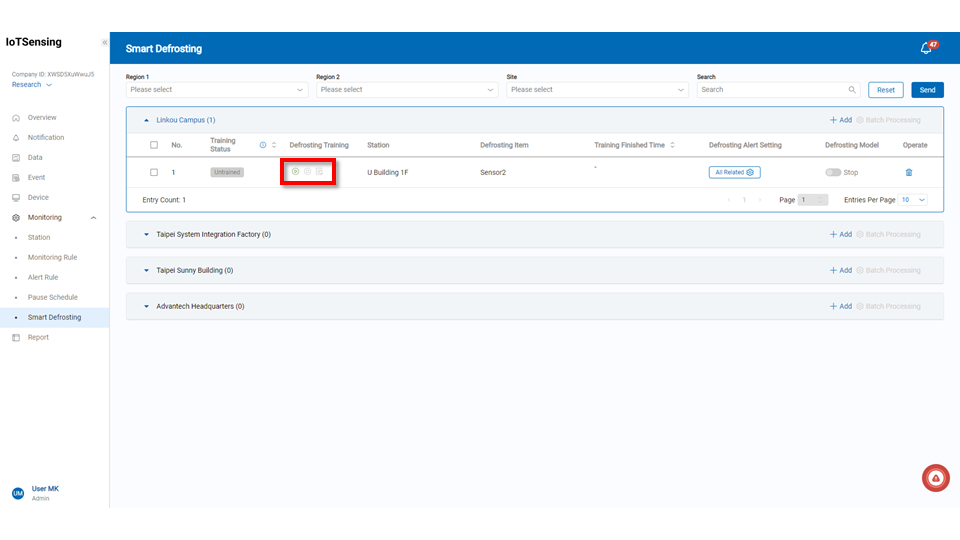The height and width of the screenshot is (540, 960).
Task: Click into the Search input field
Action: (770, 90)
